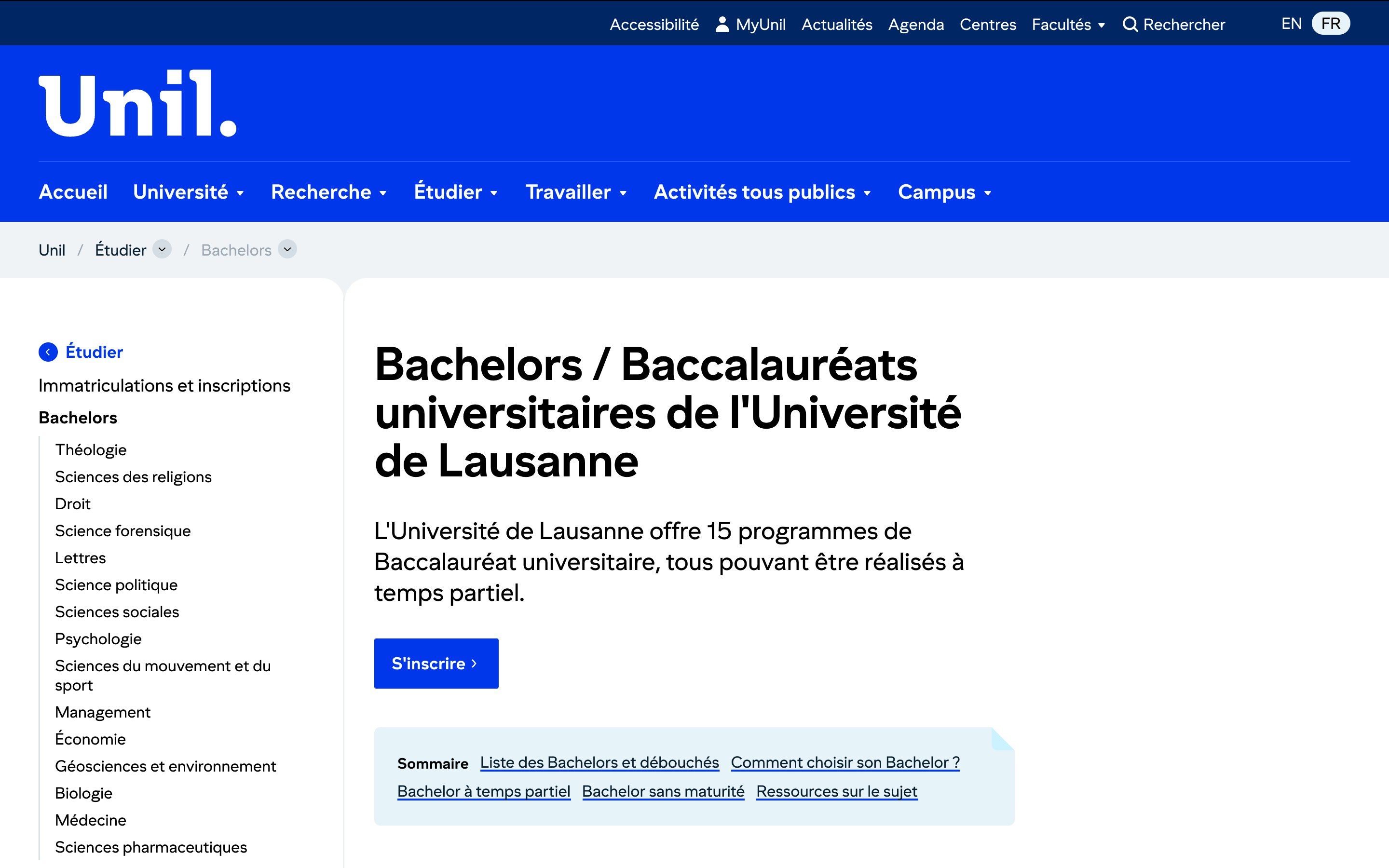The height and width of the screenshot is (868, 1389).
Task: Open Sciences sociales
Action: [x=117, y=611]
